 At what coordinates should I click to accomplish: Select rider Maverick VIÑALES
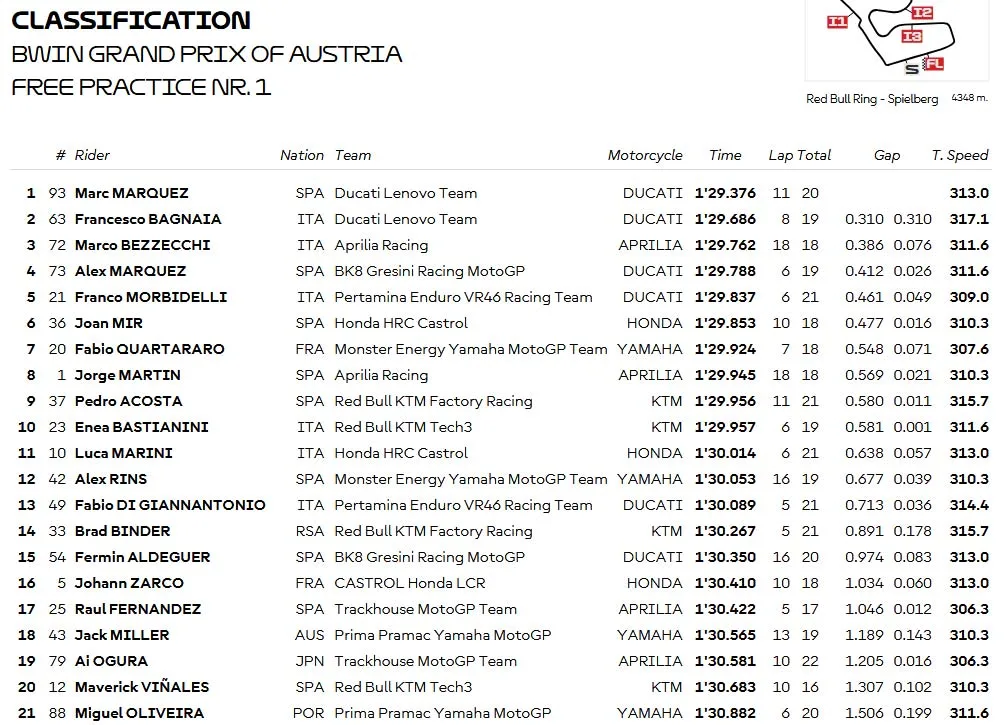point(142,686)
